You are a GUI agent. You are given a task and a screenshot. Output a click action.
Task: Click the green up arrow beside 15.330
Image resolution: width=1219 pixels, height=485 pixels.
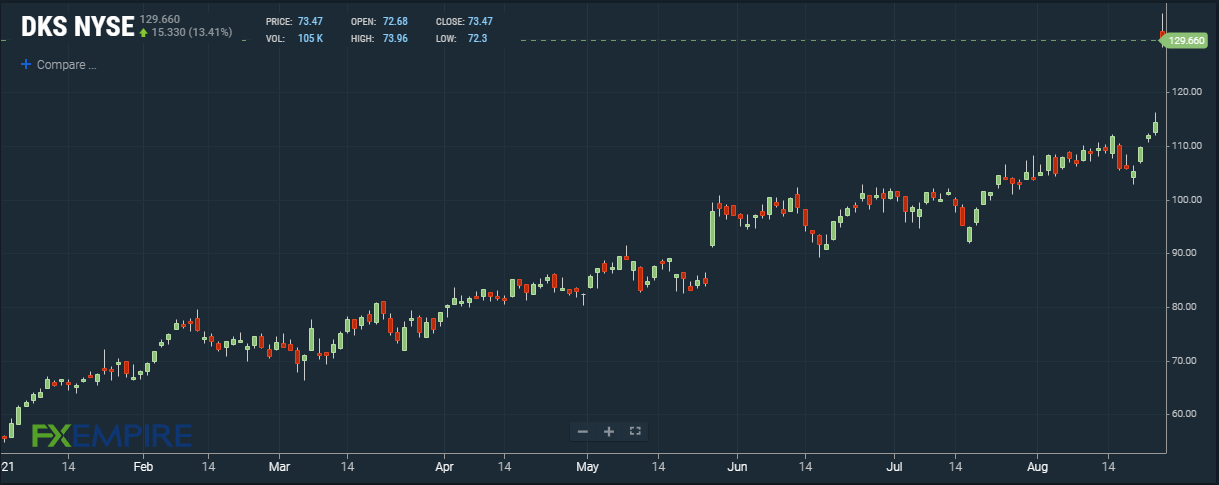pyautogui.click(x=144, y=32)
